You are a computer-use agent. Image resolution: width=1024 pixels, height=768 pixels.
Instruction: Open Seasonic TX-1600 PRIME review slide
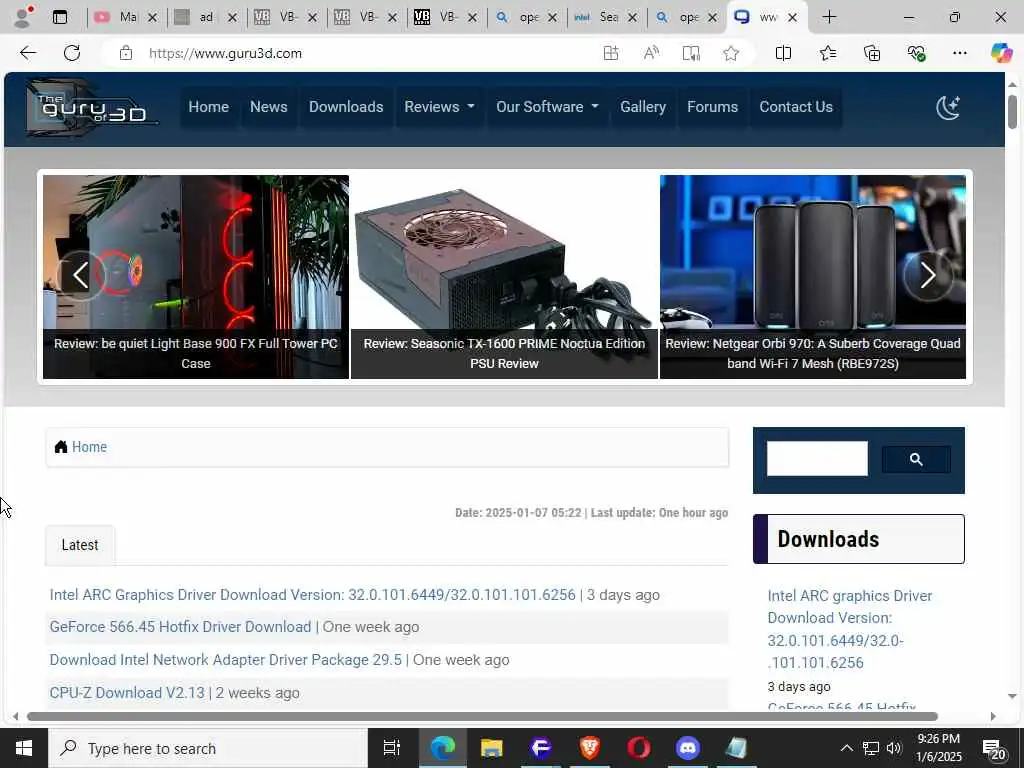pyautogui.click(x=504, y=277)
